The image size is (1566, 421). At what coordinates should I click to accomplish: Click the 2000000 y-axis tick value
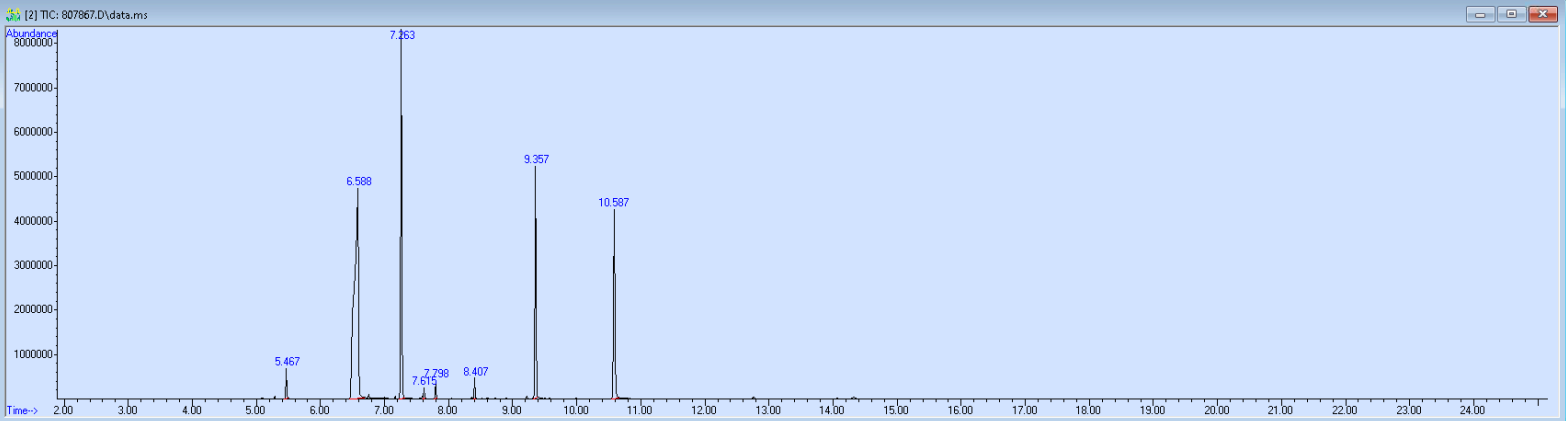(33, 310)
